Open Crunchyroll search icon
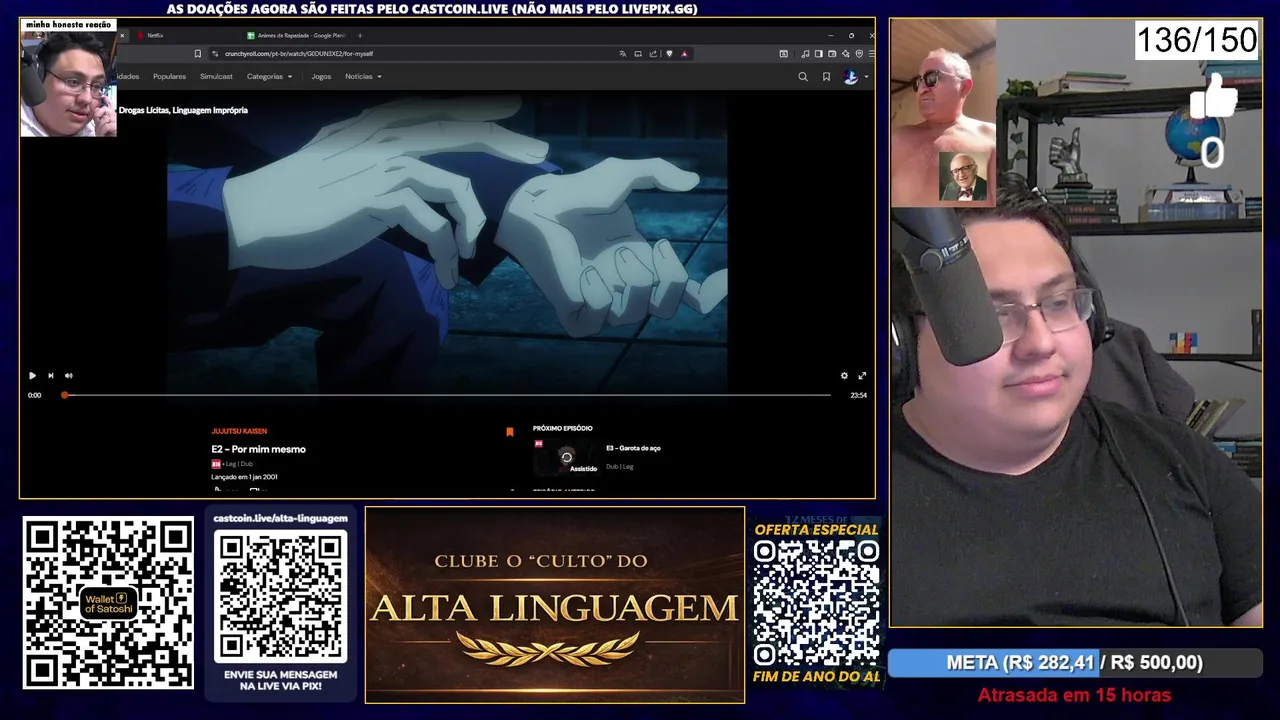 803,76
